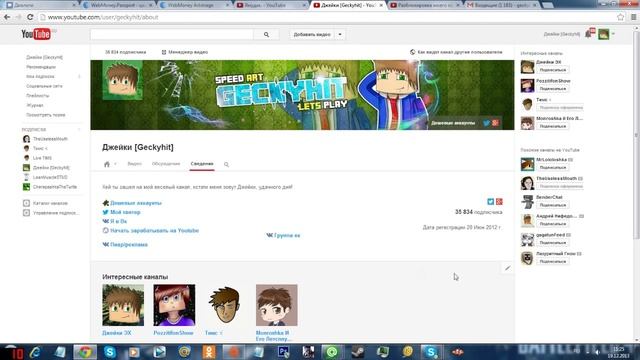Open Менеджер видео link

(x=184, y=52)
